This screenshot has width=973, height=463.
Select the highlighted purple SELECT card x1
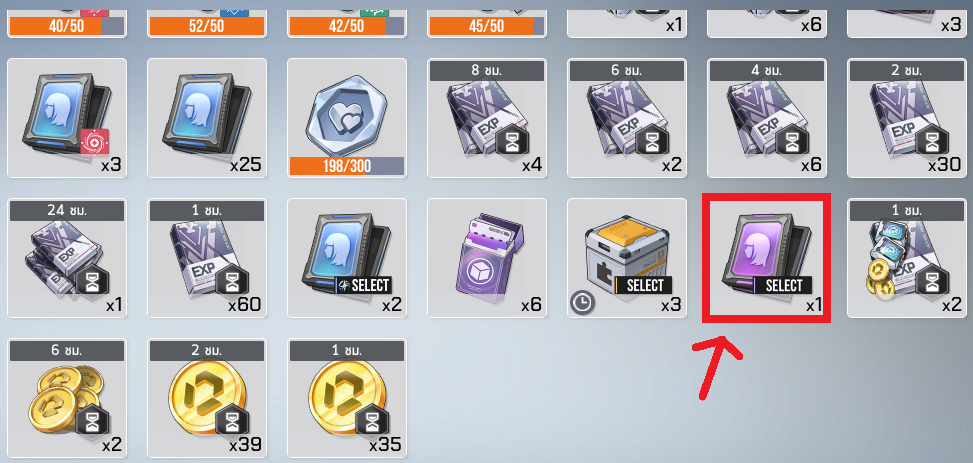(x=766, y=258)
